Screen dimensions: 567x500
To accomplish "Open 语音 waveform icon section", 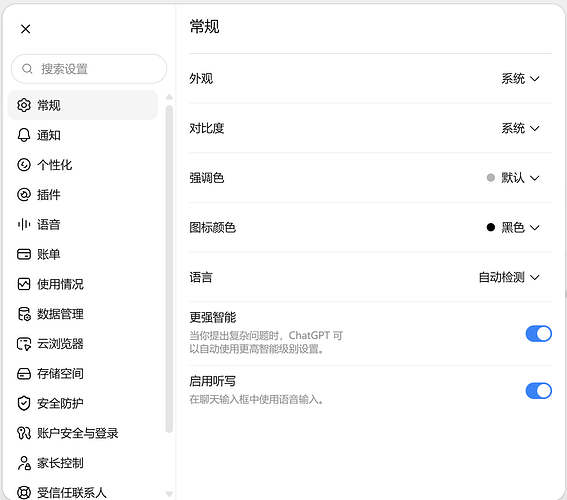I will coord(24,225).
